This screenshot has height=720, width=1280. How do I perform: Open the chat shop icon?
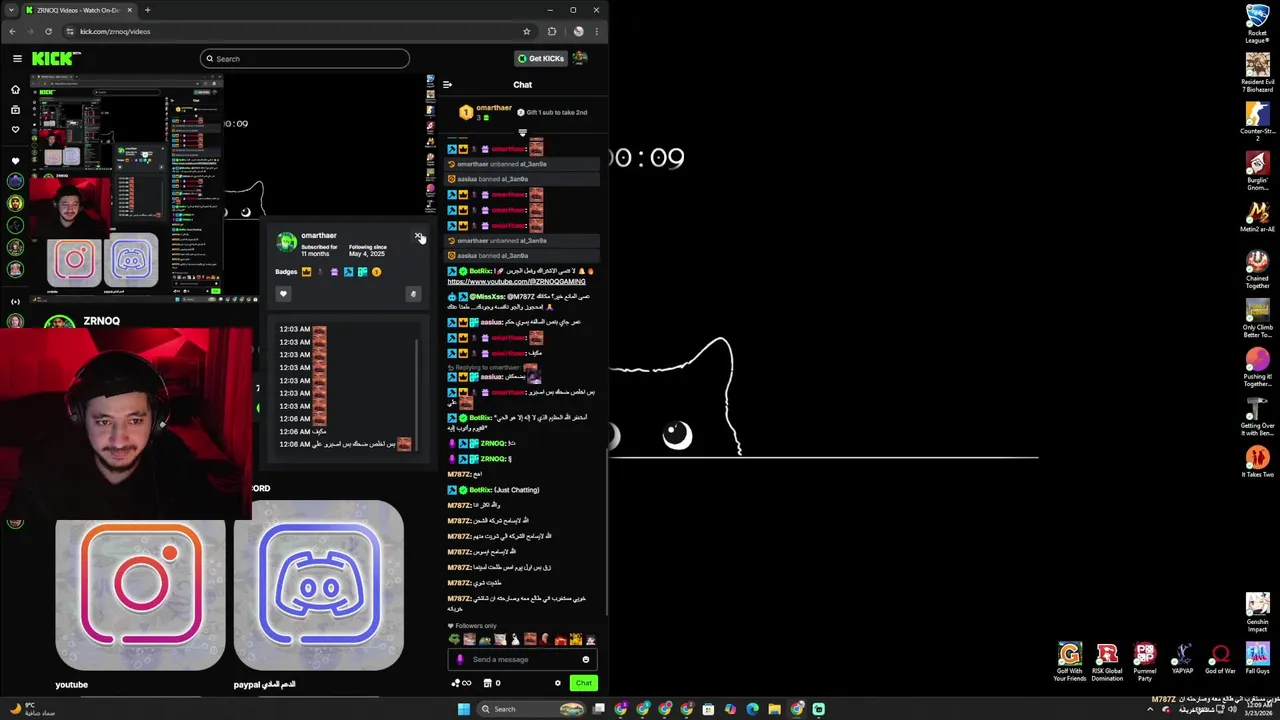click(487, 683)
